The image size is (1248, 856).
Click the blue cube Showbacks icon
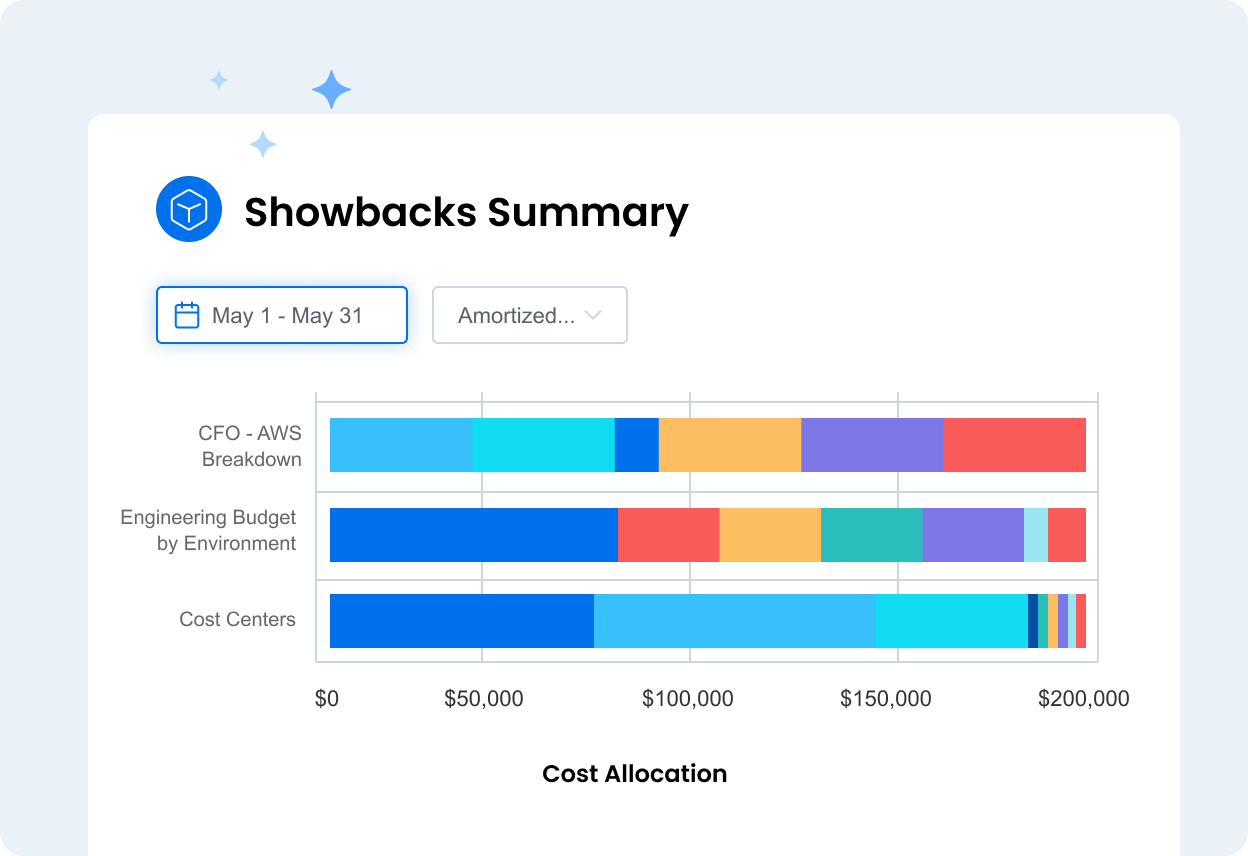[x=189, y=209]
